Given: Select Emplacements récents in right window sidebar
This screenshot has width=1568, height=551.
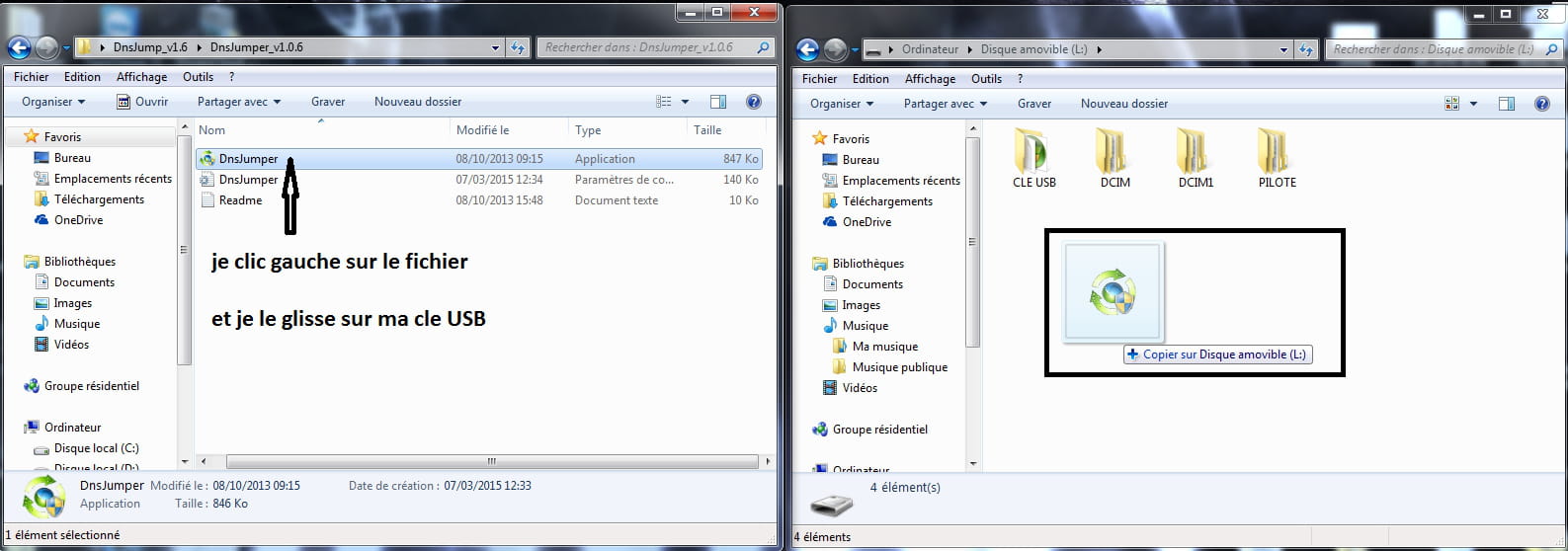Looking at the screenshot, I should point(890,181).
